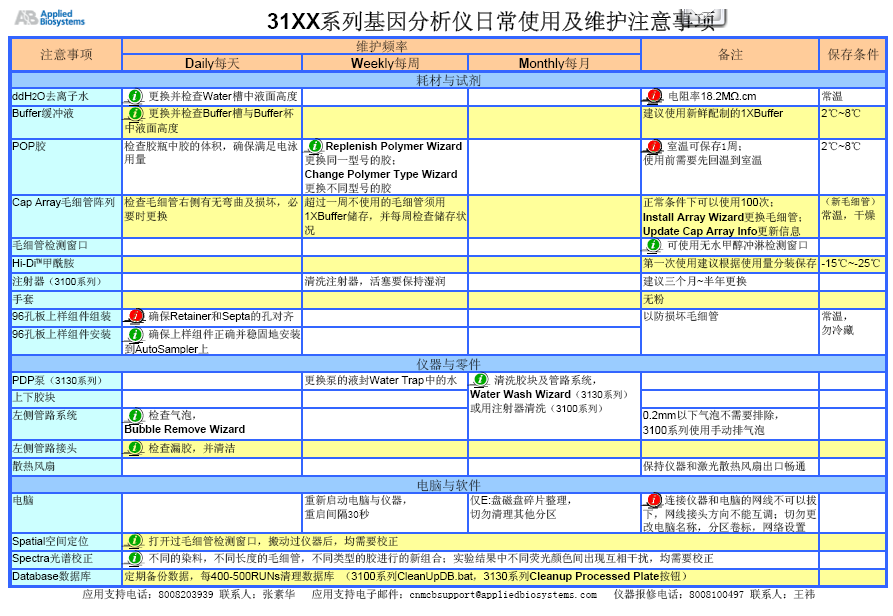
Task: Click red info icon by 连接仪器和电脑的网线
Action: (x=654, y=500)
